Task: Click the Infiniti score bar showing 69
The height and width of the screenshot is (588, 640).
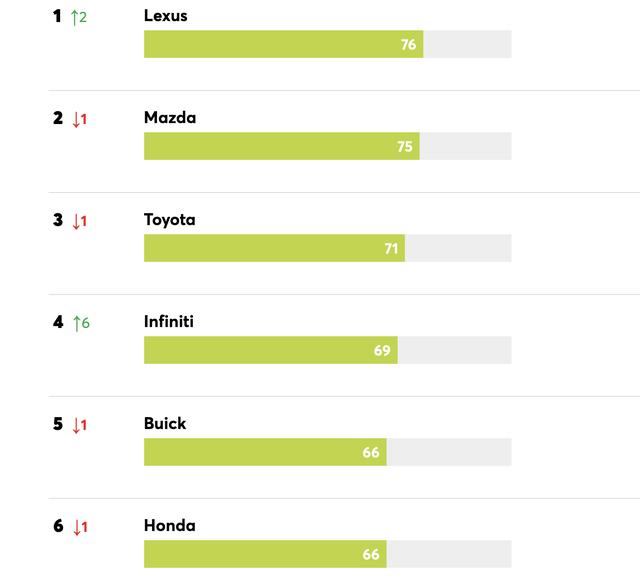Action: point(270,350)
